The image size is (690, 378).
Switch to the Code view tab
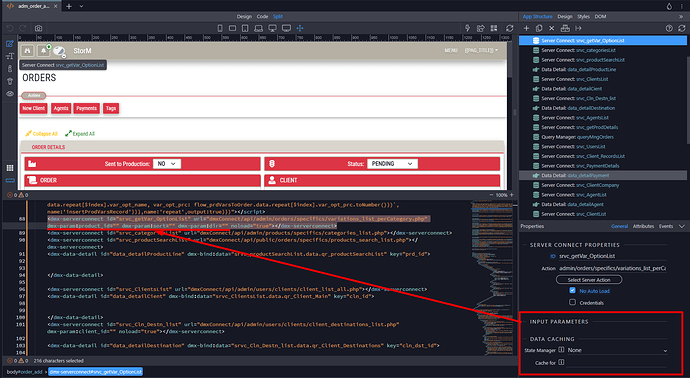coord(262,17)
